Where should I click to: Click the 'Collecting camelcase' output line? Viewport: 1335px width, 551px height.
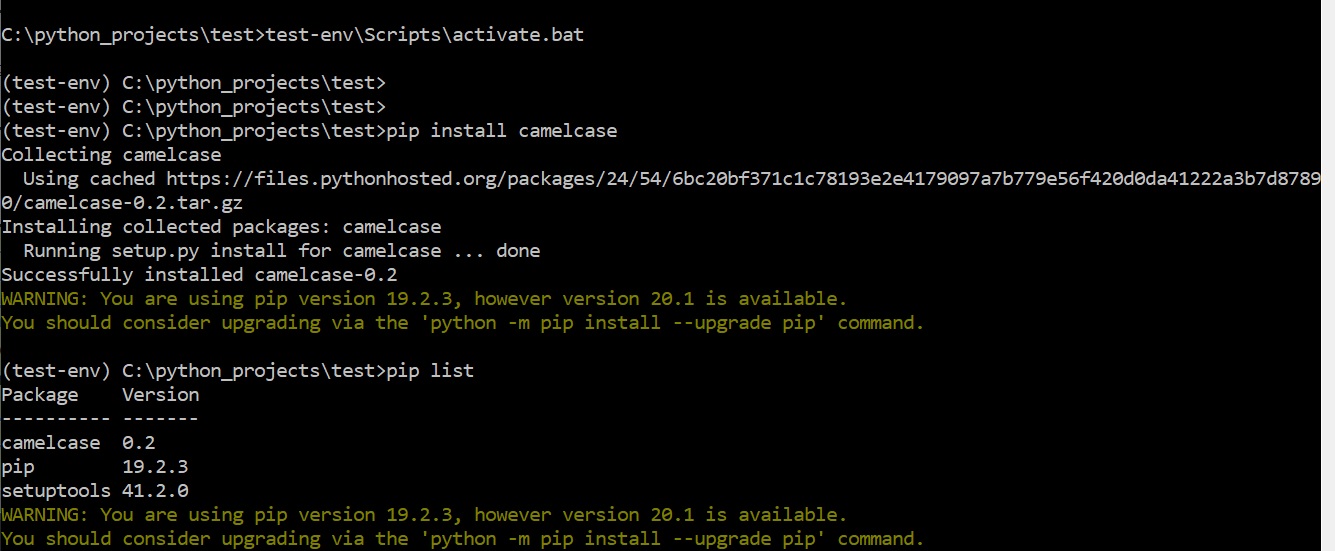tap(111, 155)
